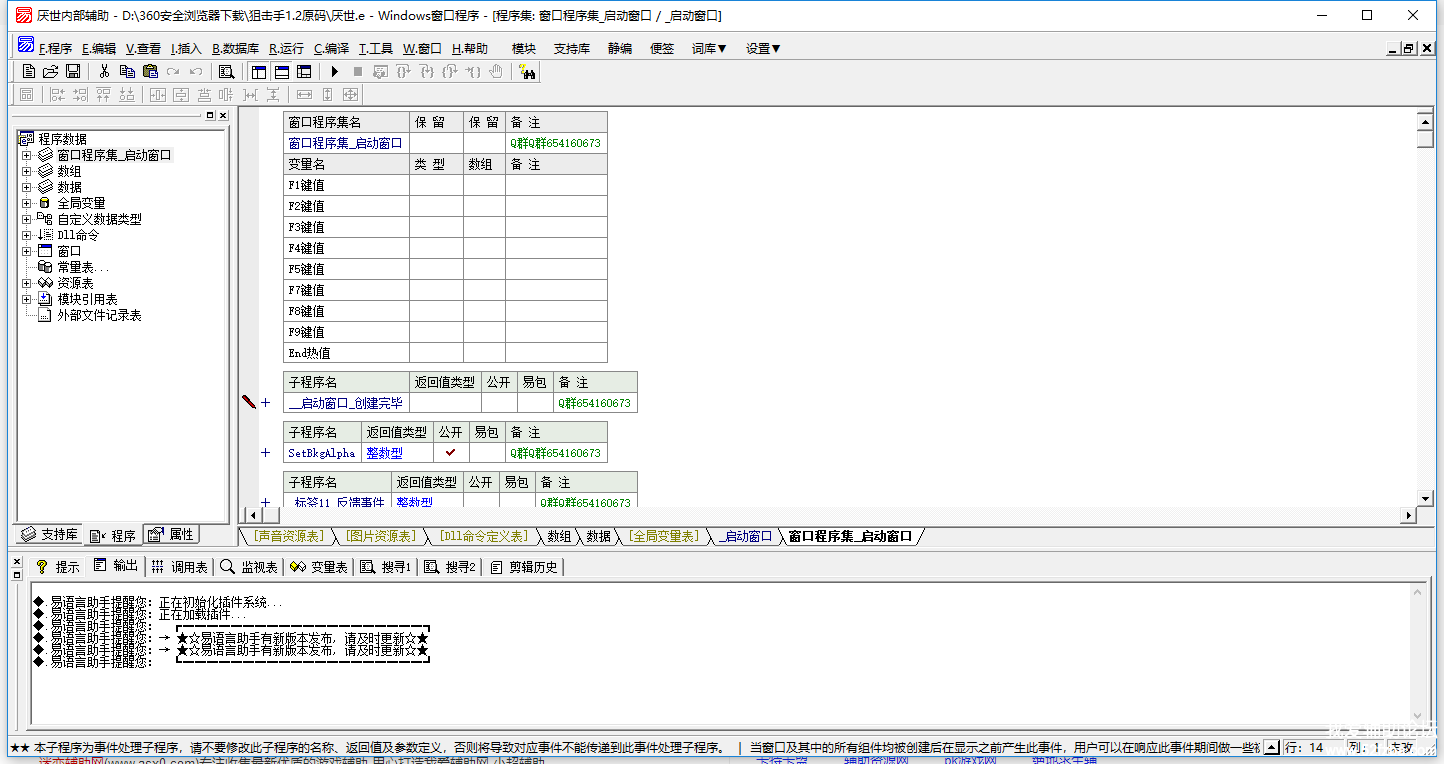Select the 外部文件记录表 tree item

pos(99,315)
